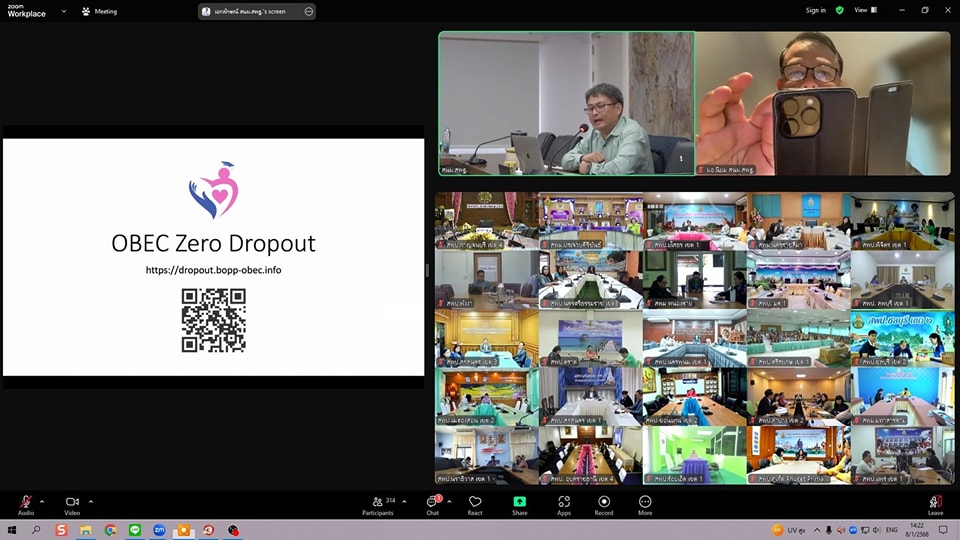Viewport: 960px width, 540px height.
Task: Open the Apps panel
Action: tap(564, 505)
